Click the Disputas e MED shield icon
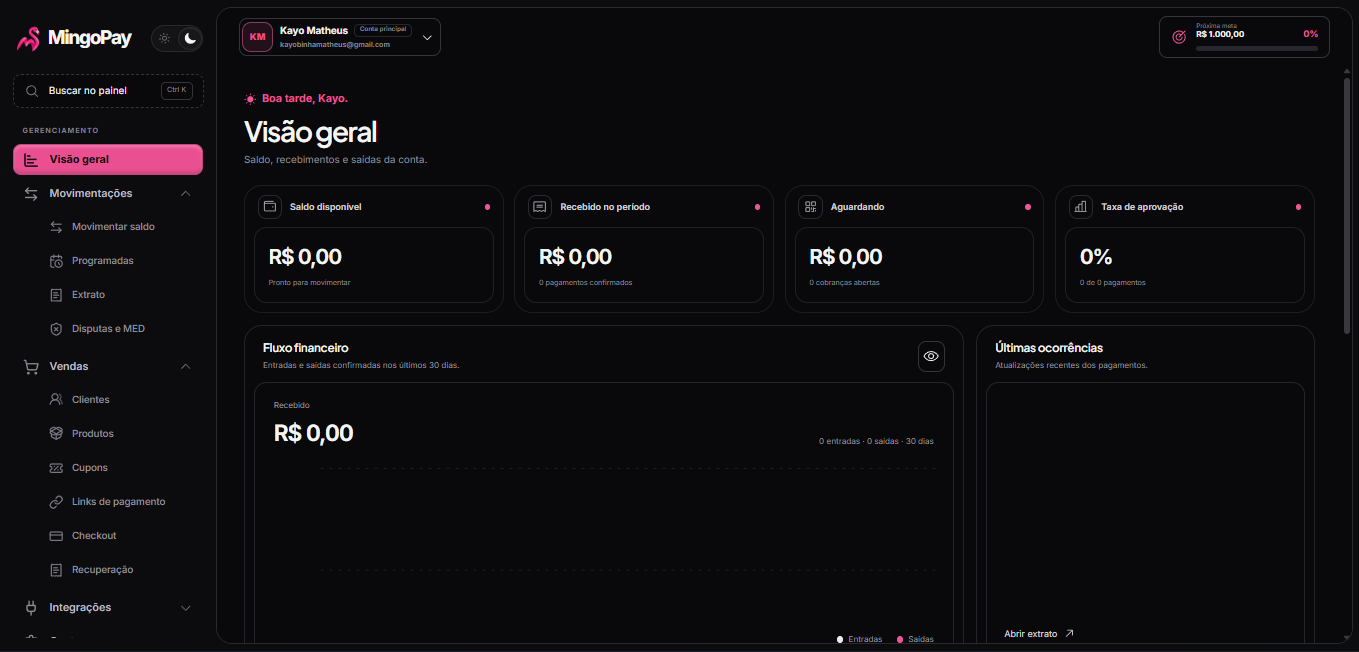Image resolution: width=1359 pixels, height=652 pixels. (56, 329)
